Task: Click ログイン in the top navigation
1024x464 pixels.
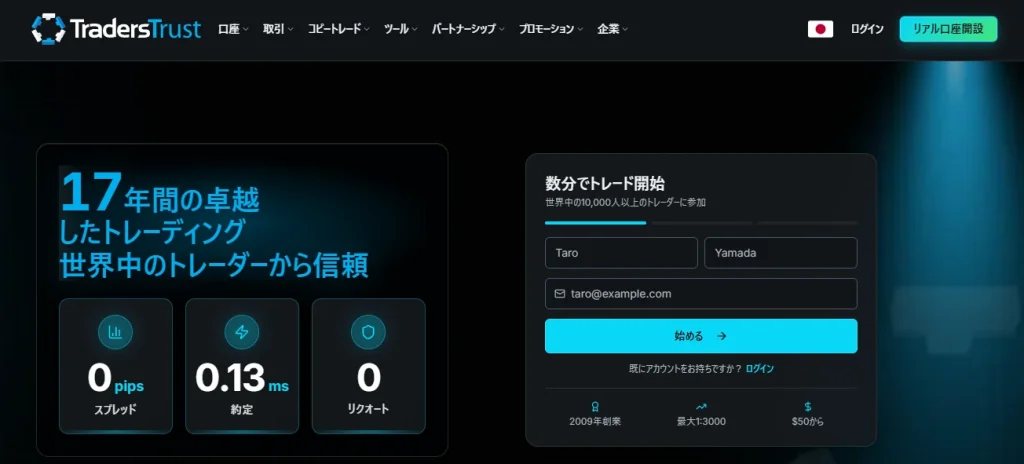Action: pyautogui.click(x=867, y=29)
